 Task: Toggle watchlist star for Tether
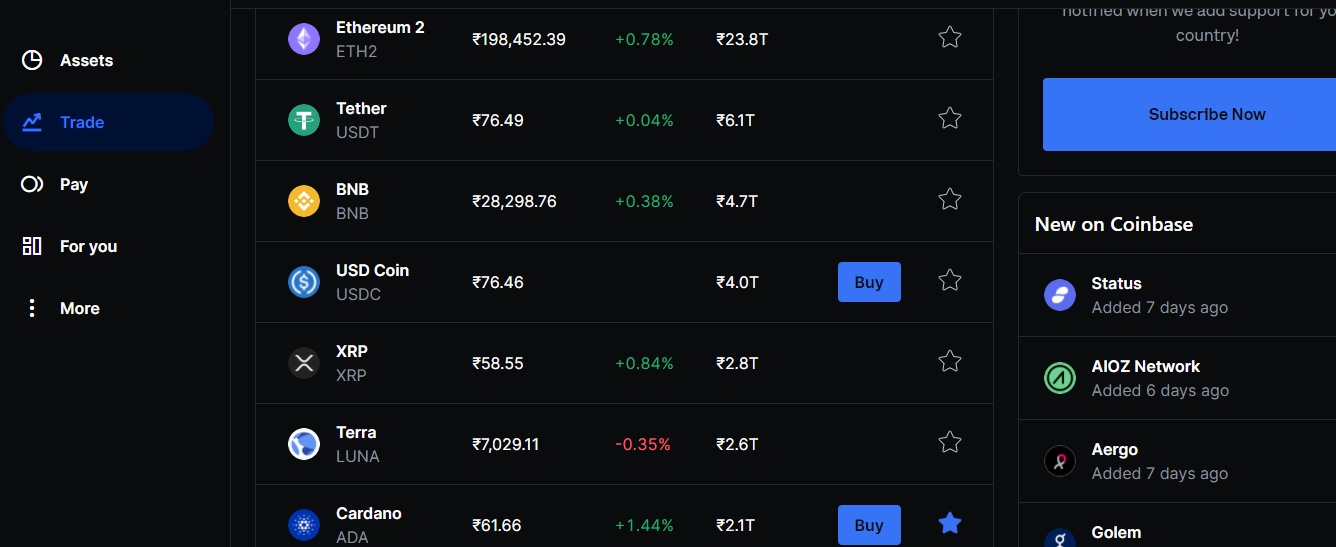click(950, 119)
